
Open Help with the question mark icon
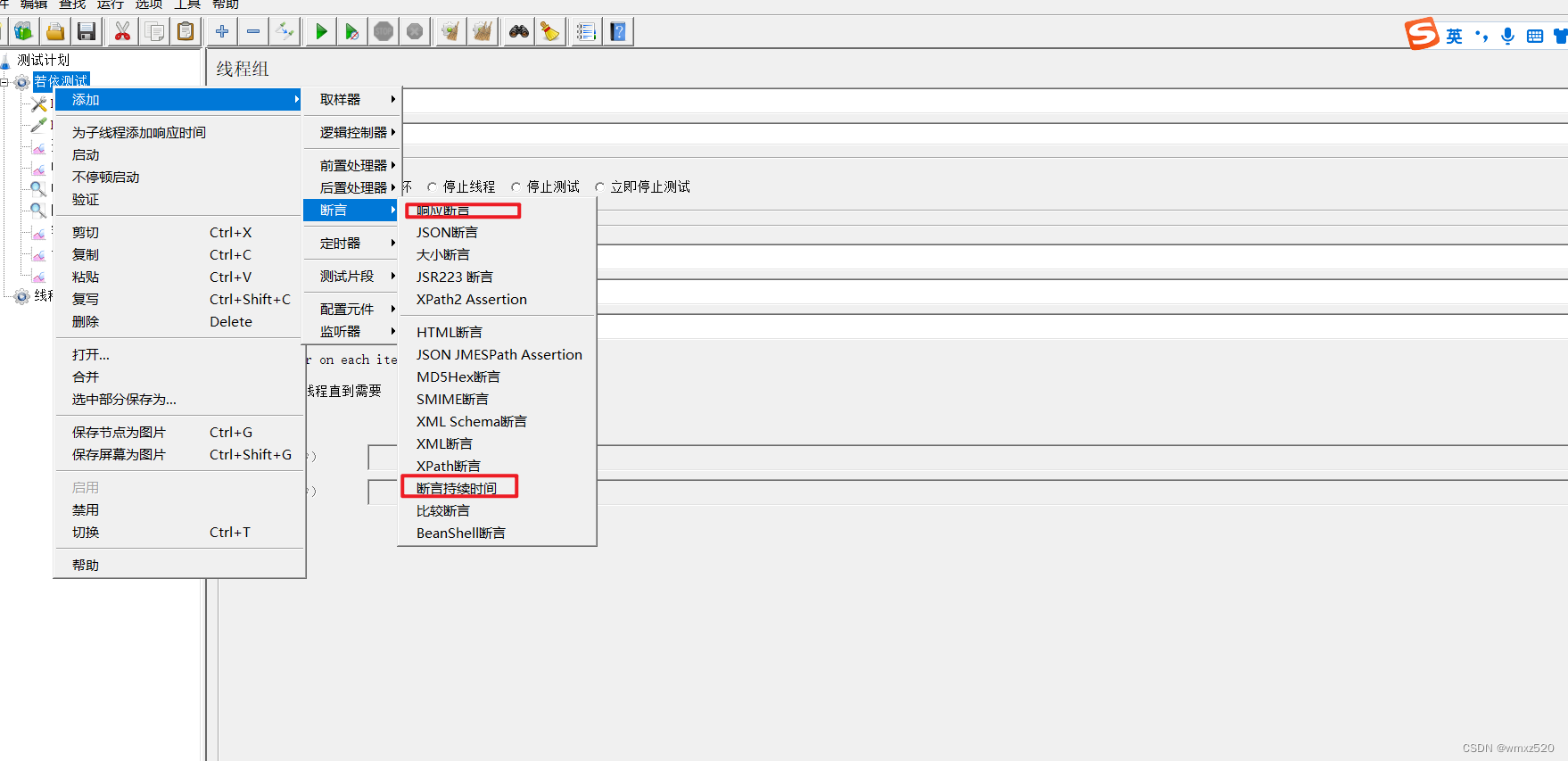point(618,32)
